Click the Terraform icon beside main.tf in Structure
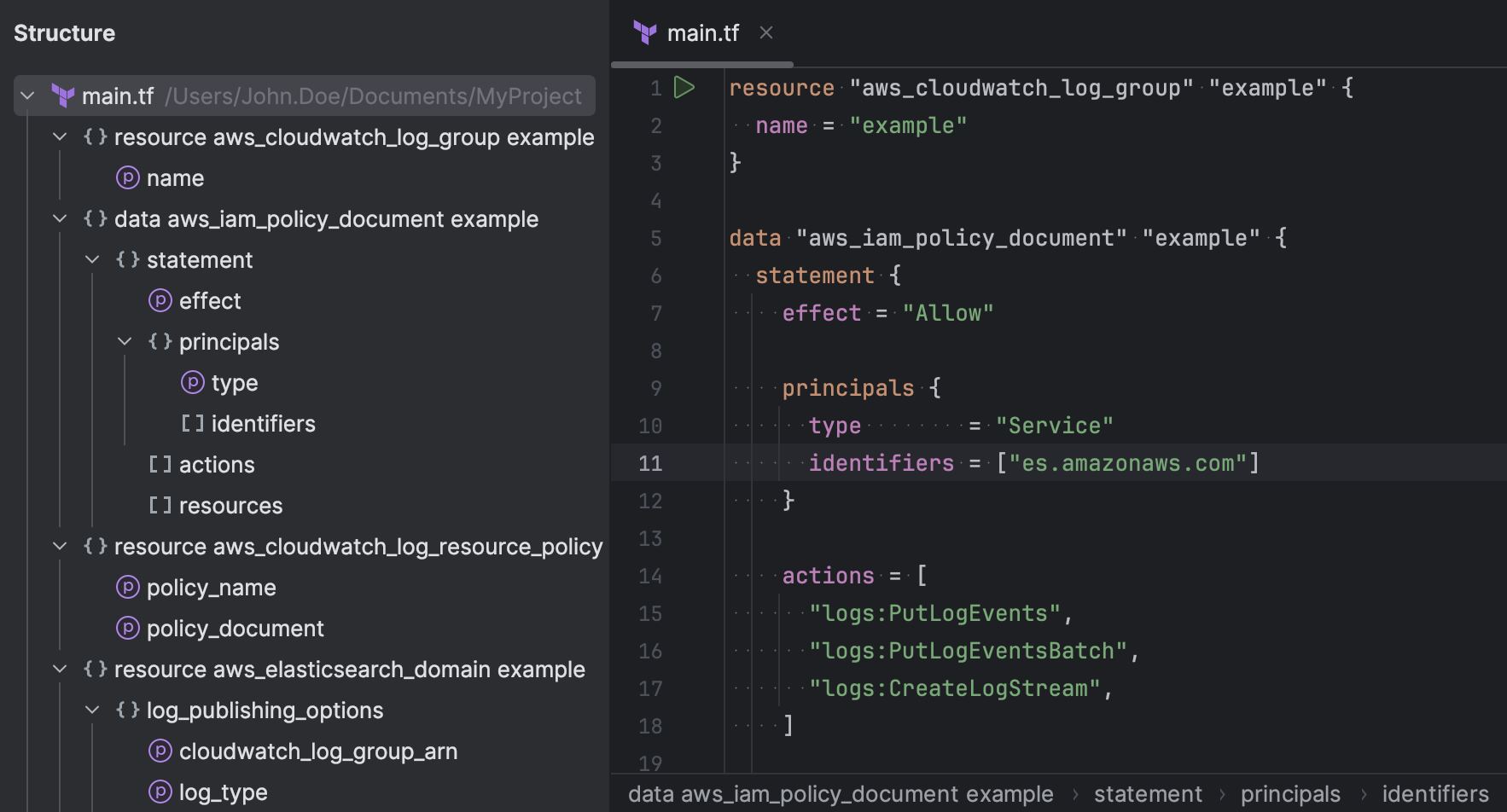The image size is (1507, 812). 63,96
